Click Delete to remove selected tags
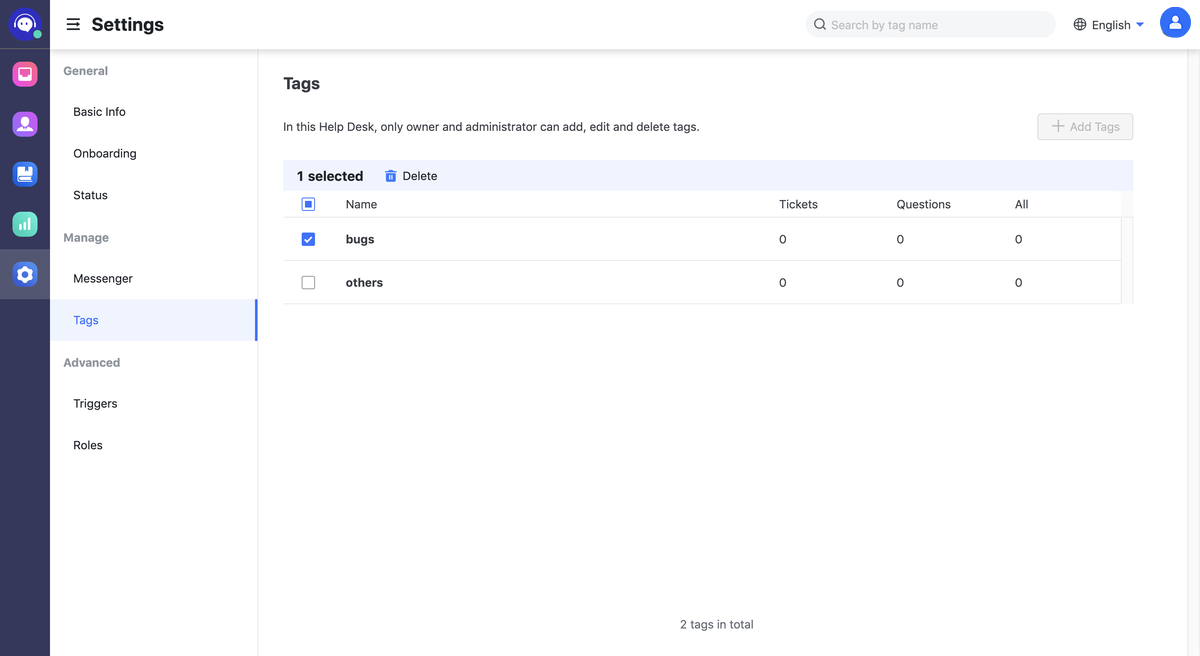 418,175
